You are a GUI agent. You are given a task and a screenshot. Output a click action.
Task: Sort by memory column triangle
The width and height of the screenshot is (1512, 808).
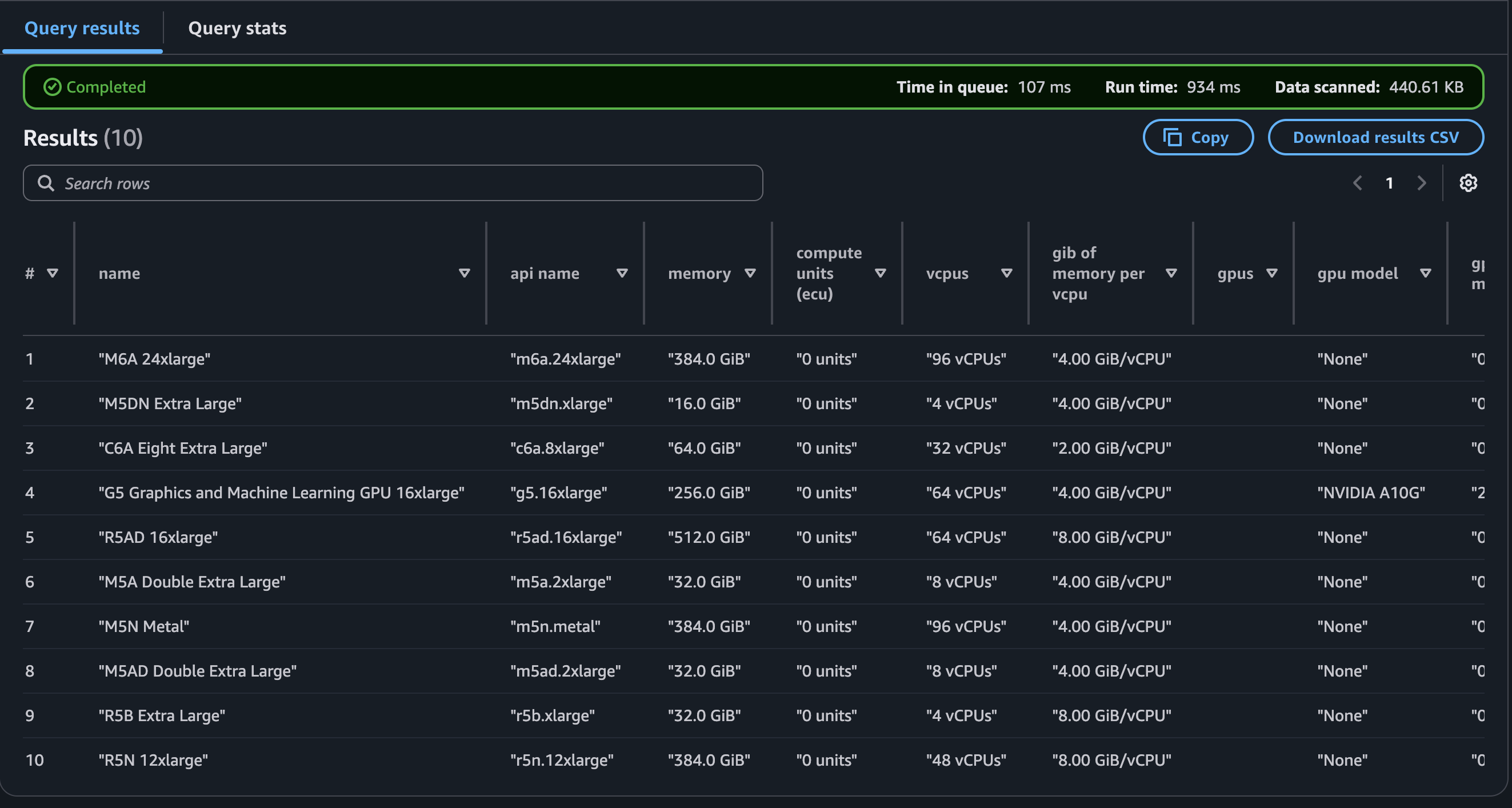(750, 274)
